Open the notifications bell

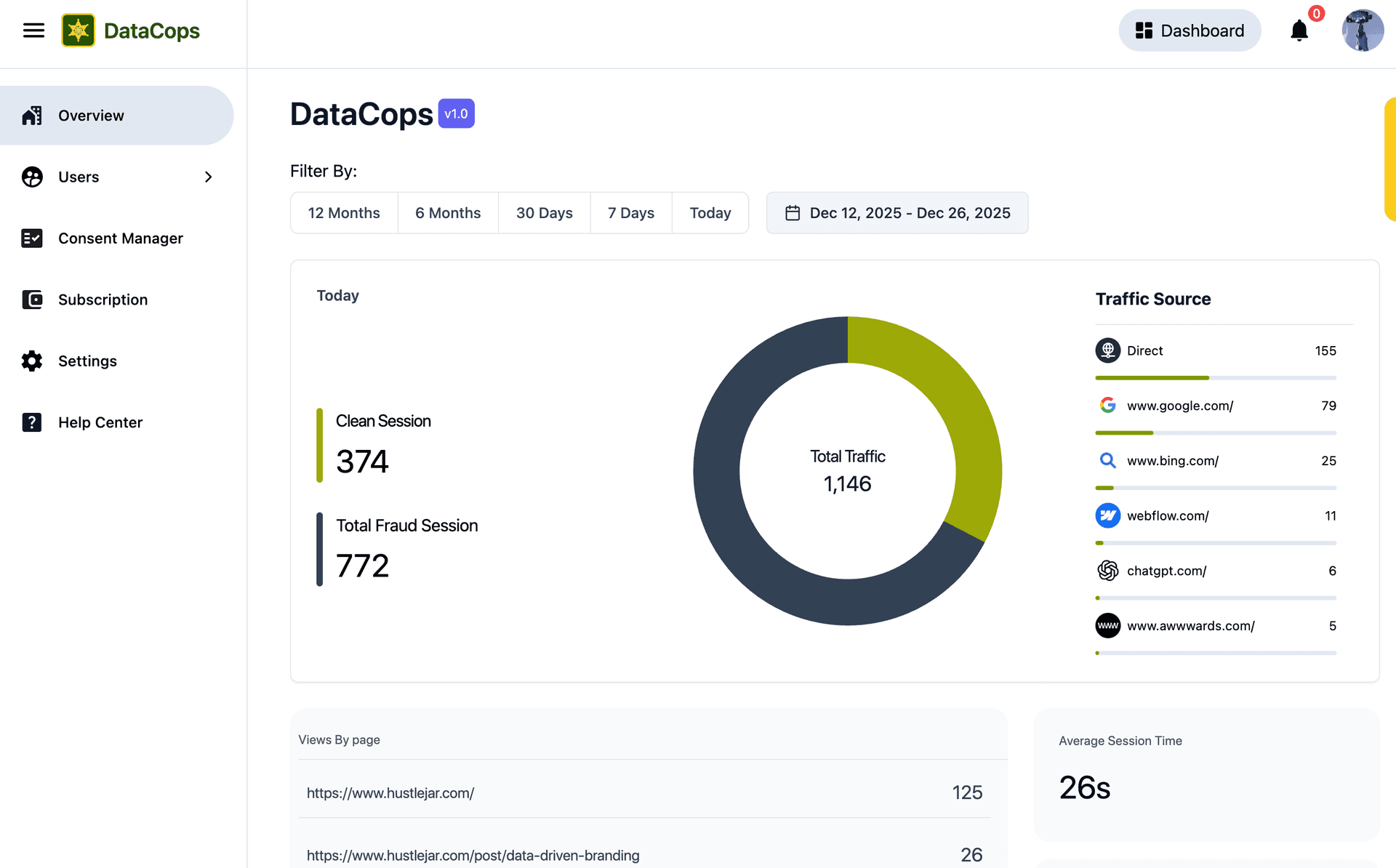pos(1299,31)
